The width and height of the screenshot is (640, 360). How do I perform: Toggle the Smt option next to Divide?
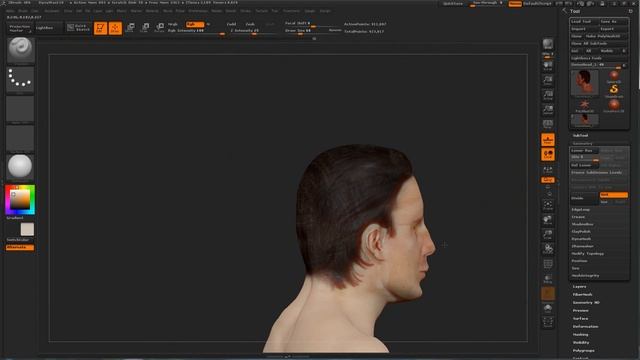tap(613, 195)
